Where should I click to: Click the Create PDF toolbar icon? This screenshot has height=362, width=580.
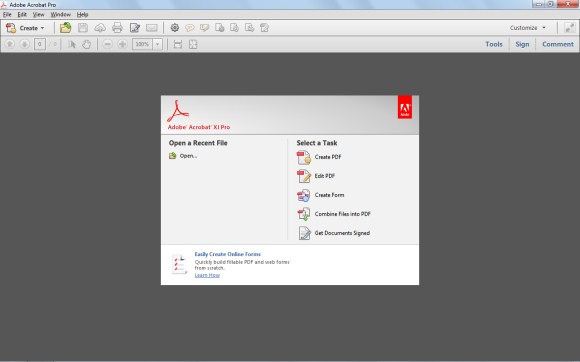[11, 28]
